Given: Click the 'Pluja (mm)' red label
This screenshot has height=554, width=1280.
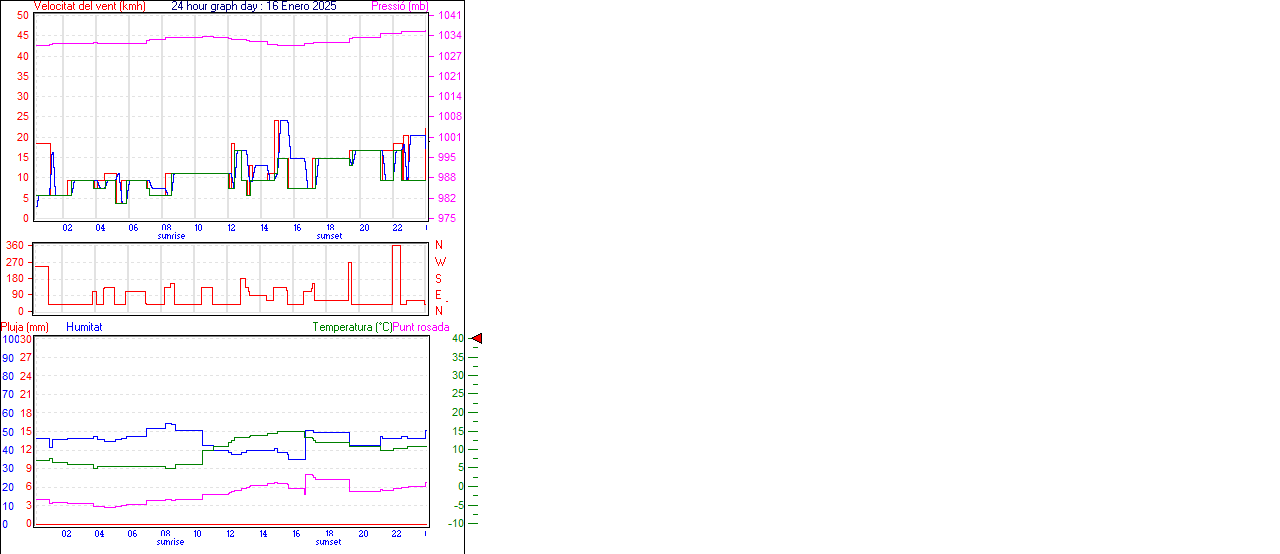Looking at the screenshot, I should click(x=25, y=327).
